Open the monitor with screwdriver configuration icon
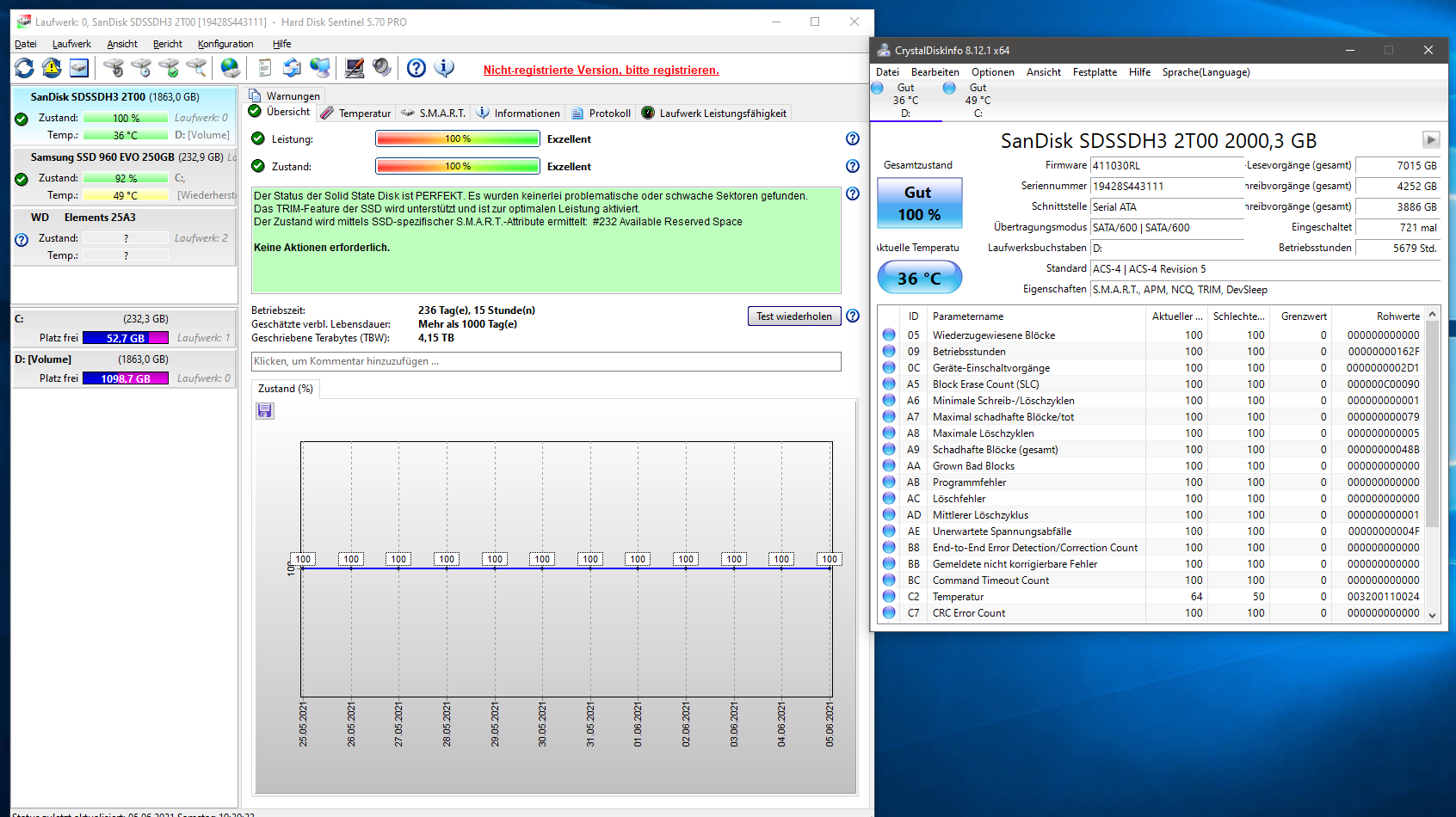 click(355, 68)
